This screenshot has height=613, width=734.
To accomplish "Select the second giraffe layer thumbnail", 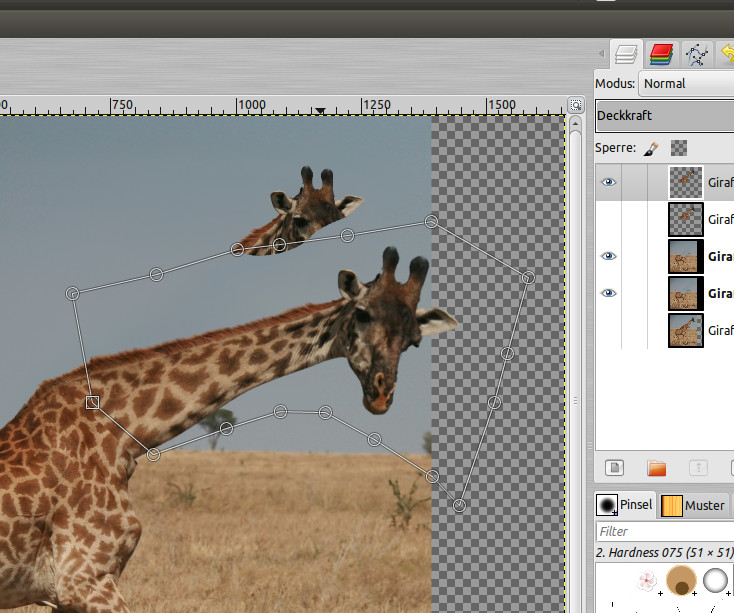I will click(x=685, y=219).
